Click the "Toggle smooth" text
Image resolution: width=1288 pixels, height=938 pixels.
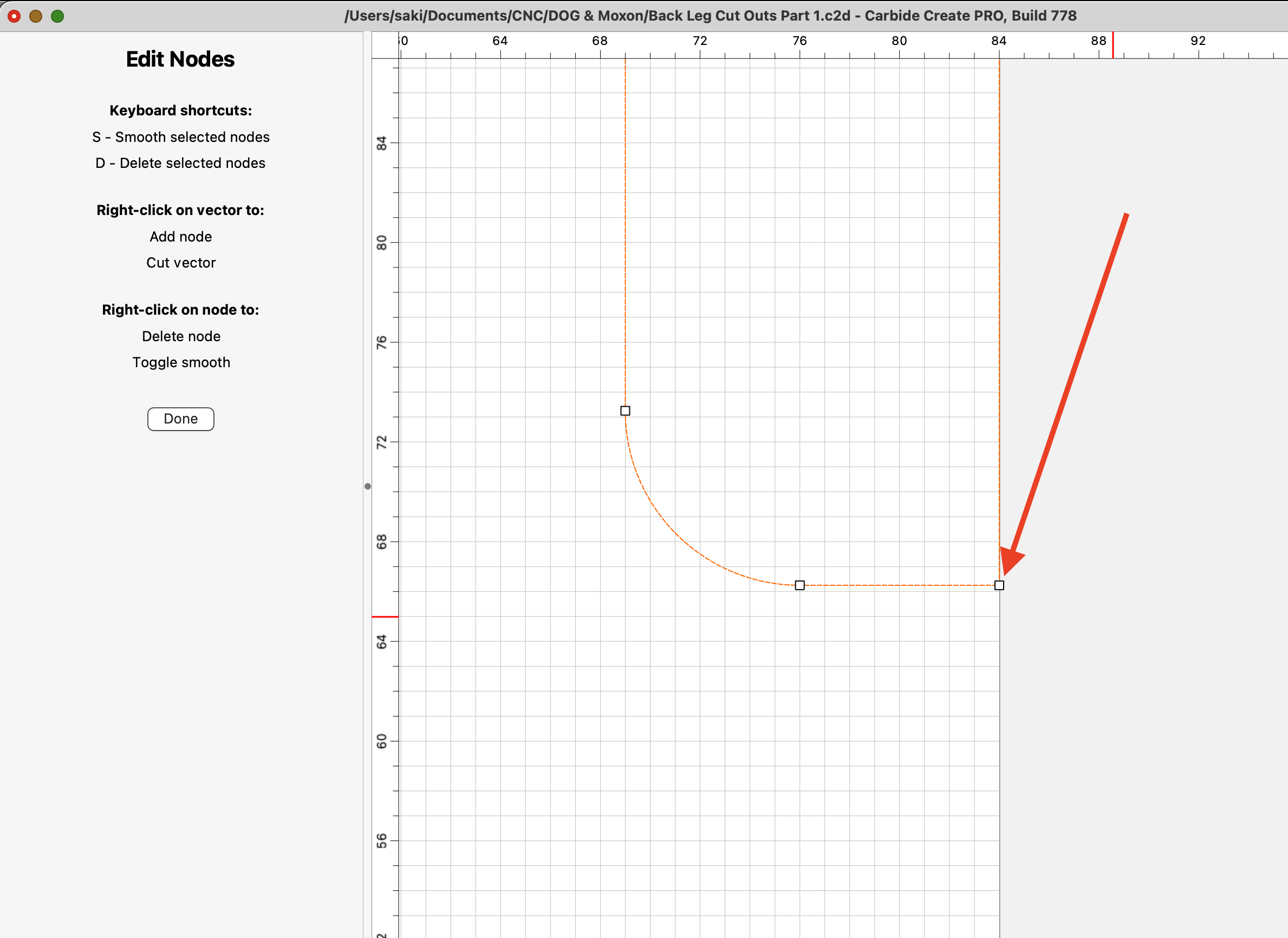tap(181, 362)
